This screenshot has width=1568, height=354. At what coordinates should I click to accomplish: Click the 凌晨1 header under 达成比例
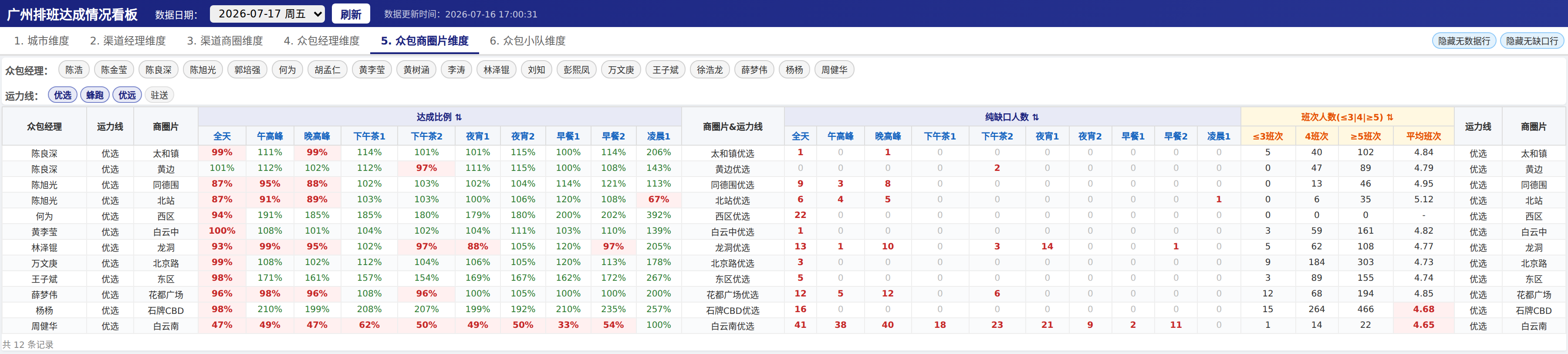(x=659, y=136)
